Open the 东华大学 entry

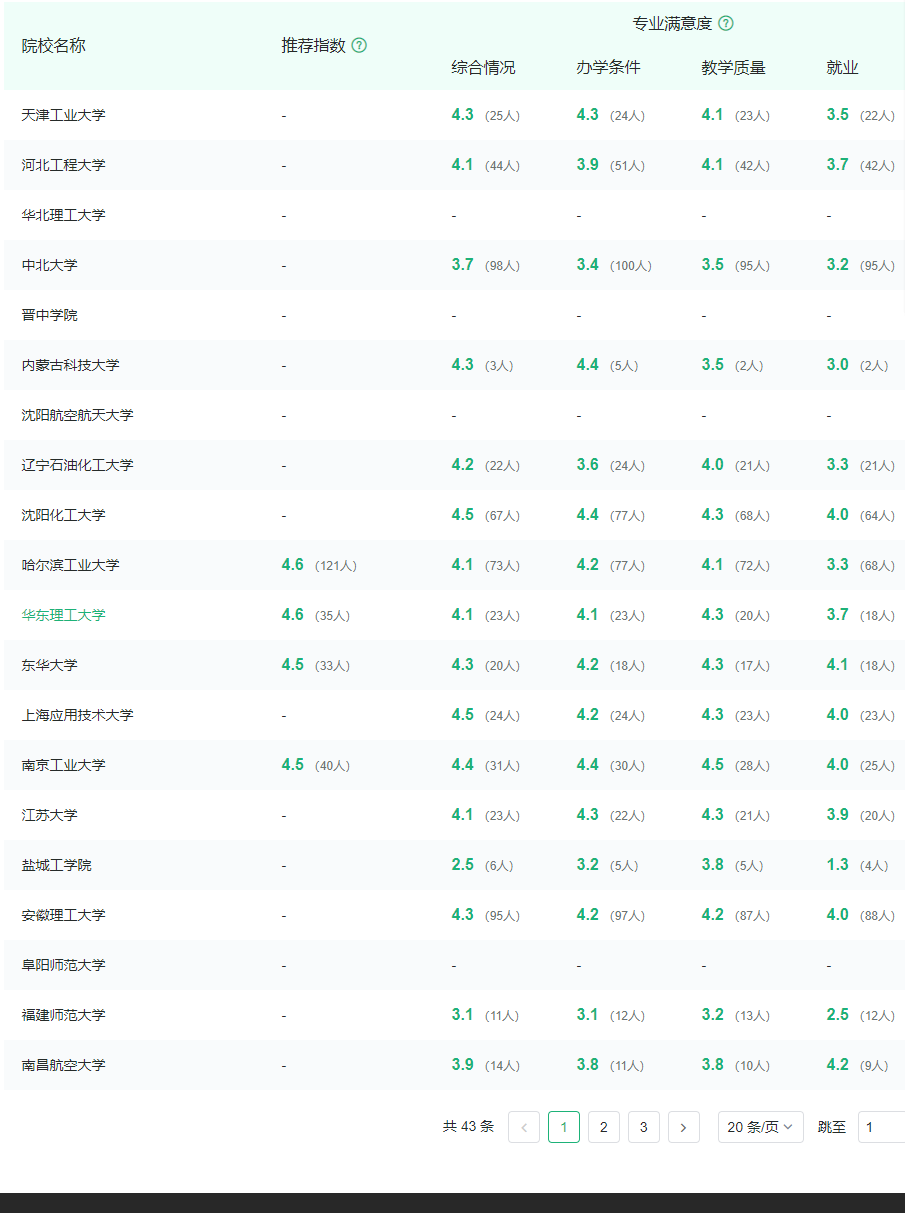point(50,664)
